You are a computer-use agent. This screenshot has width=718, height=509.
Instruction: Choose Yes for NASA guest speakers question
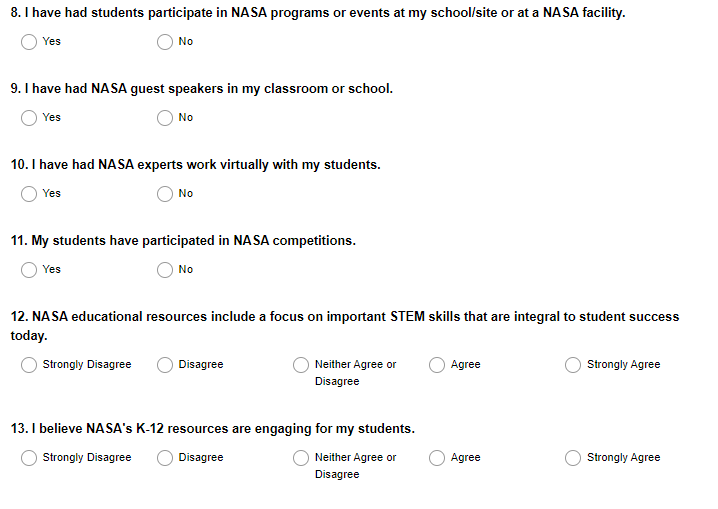pos(30,118)
